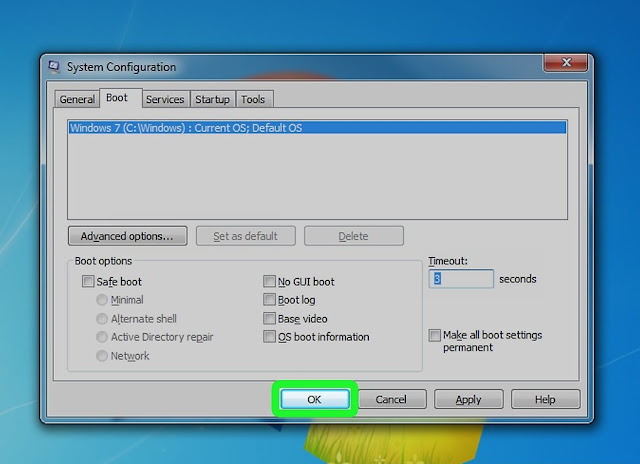Viewport: 640px width, 464px height.
Task: Tick the No GUI boot checkbox
Action: 269,281
